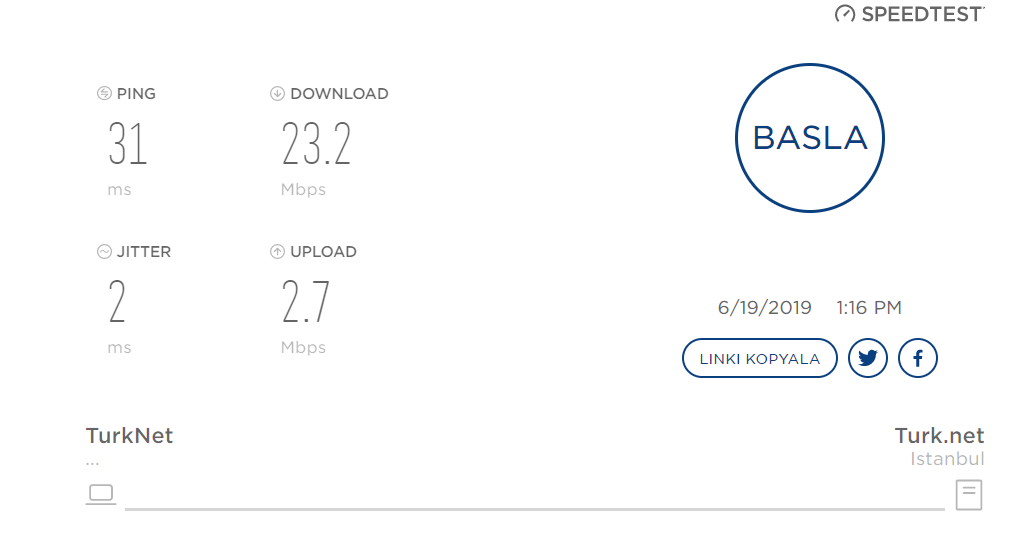
Task: Click the 31 ms ping value
Action: (128, 144)
